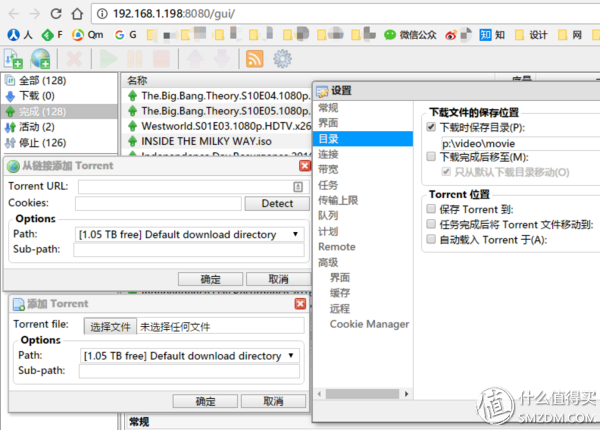Select 高级 settings category
The height and width of the screenshot is (430, 600).
[x=328, y=262]
